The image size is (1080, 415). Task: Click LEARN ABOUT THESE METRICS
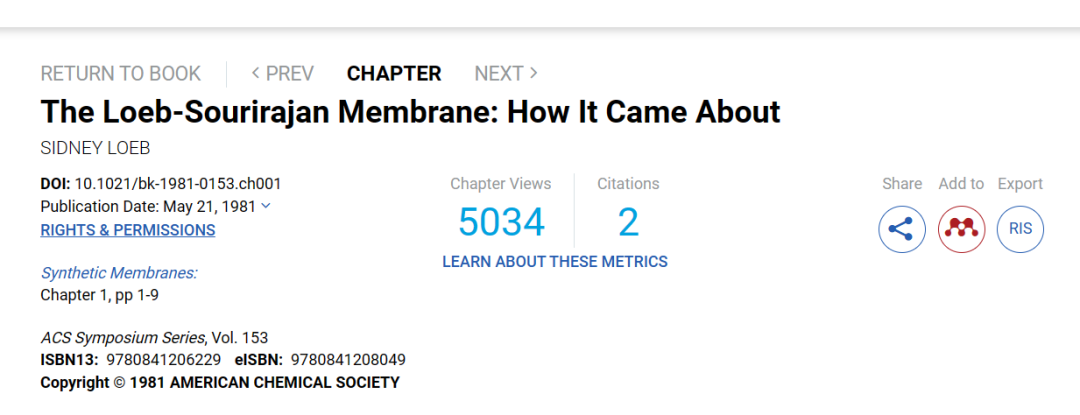point(554,262)
